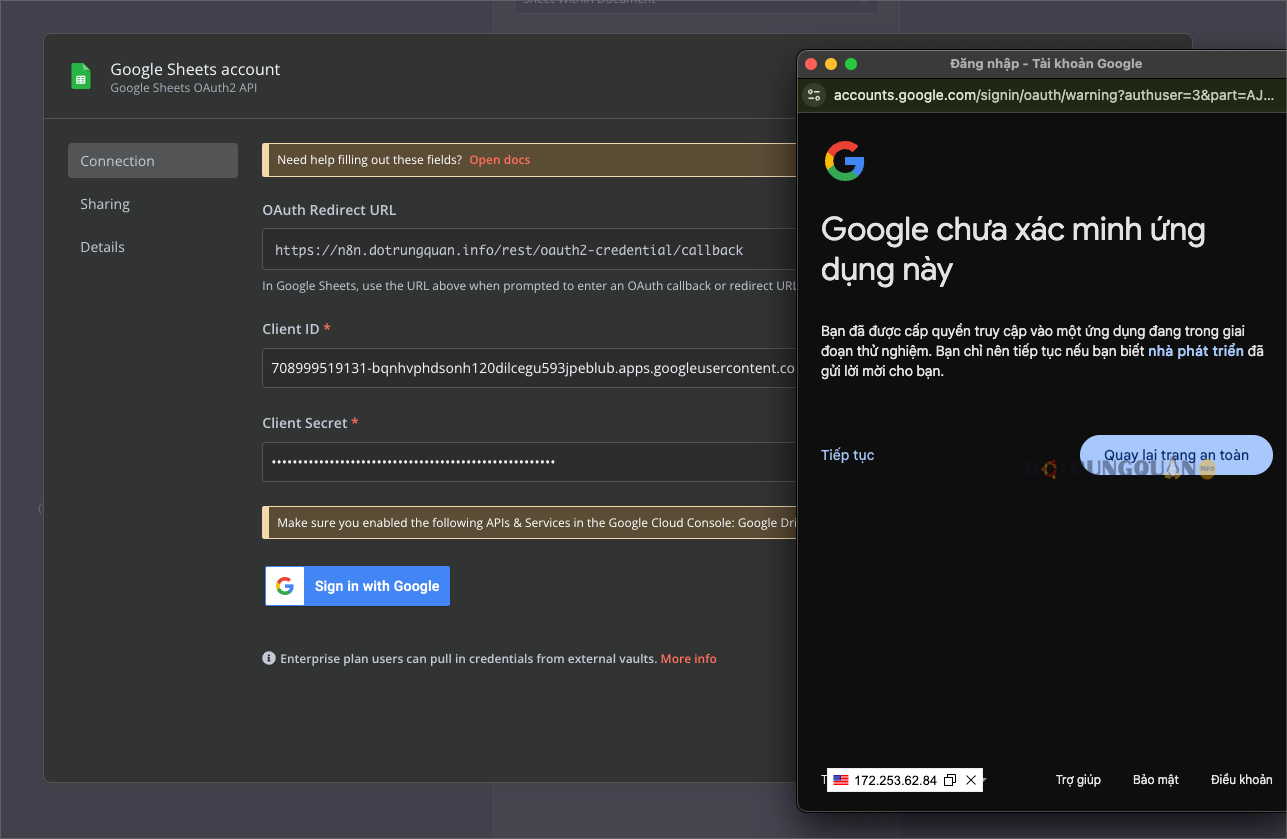
Task: Open docs link in help banner
Action: [500, 160]
